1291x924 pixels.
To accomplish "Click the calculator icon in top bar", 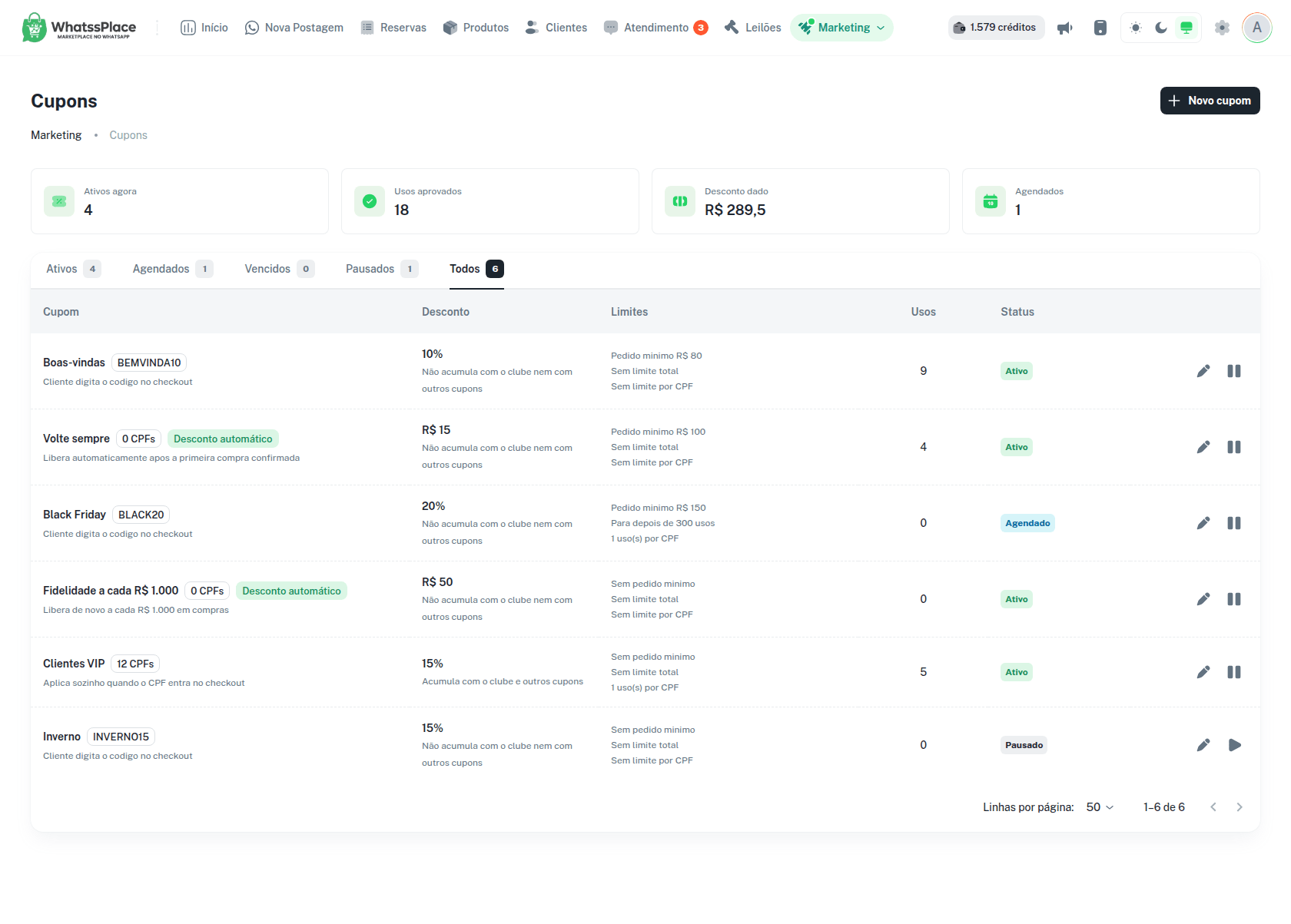I will click(x=1100, y=28).
